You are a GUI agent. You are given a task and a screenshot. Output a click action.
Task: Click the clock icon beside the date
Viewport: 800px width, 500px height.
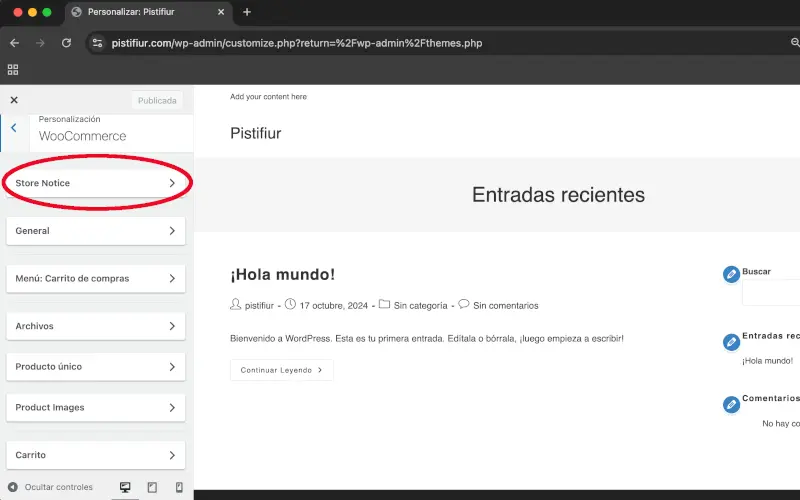click(x=290, y=305)
